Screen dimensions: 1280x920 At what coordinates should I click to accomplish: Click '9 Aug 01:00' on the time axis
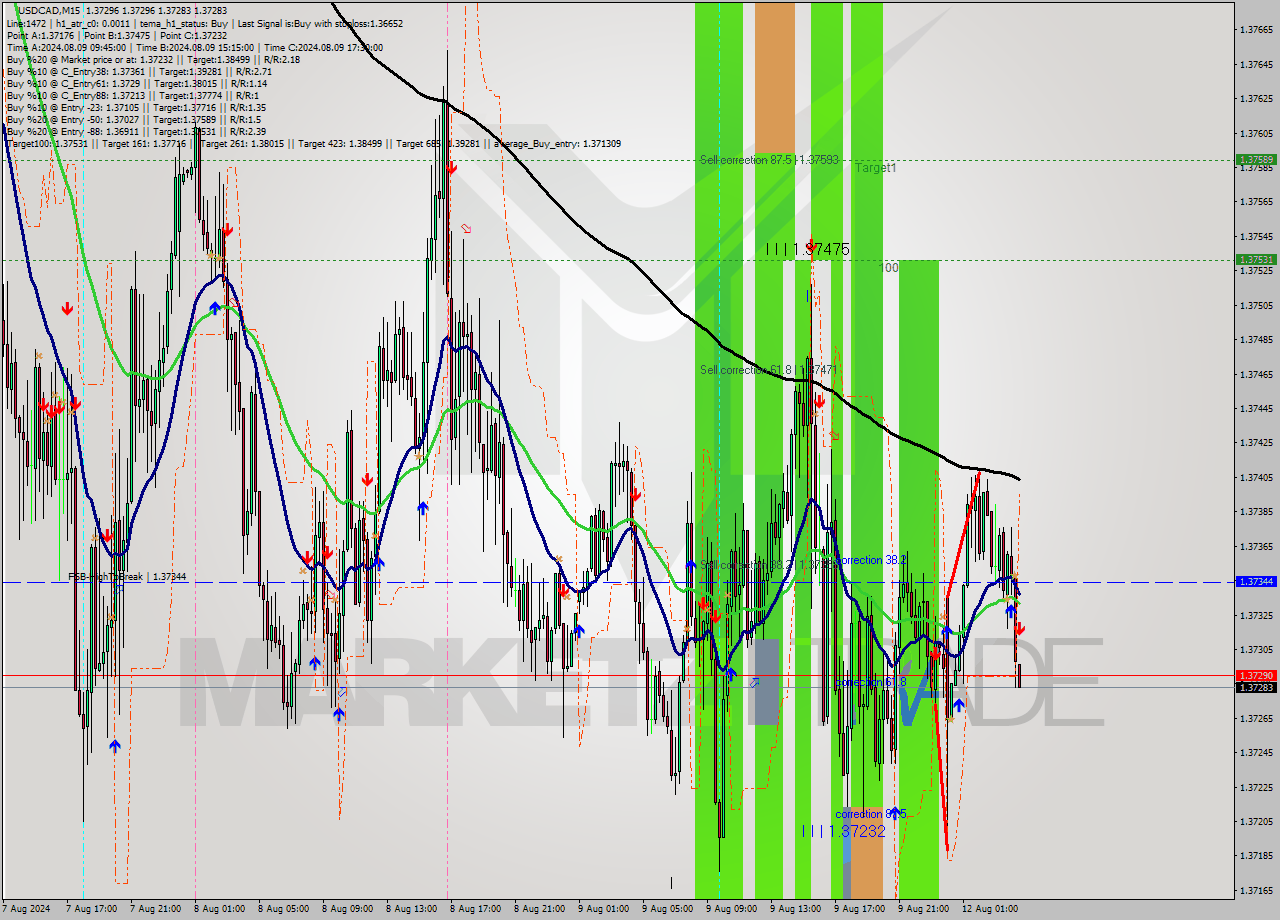pyautogui.click(x=603, y=909)
